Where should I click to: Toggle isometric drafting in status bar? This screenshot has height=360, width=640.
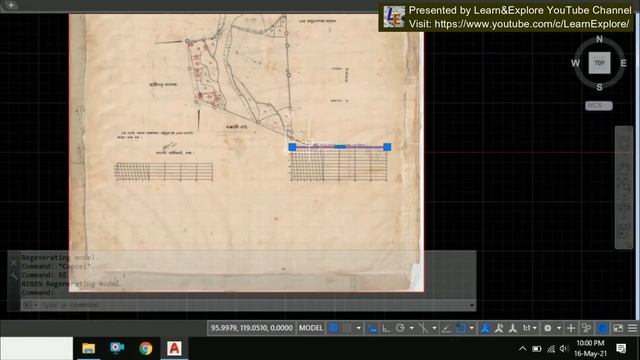(x=424, y=328)
